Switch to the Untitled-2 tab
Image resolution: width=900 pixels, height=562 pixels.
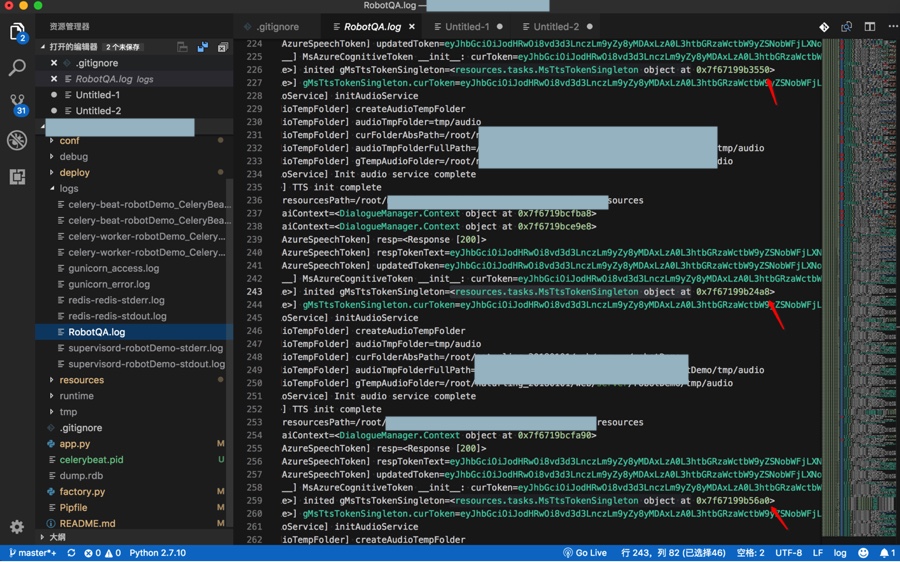coord(556,27)
